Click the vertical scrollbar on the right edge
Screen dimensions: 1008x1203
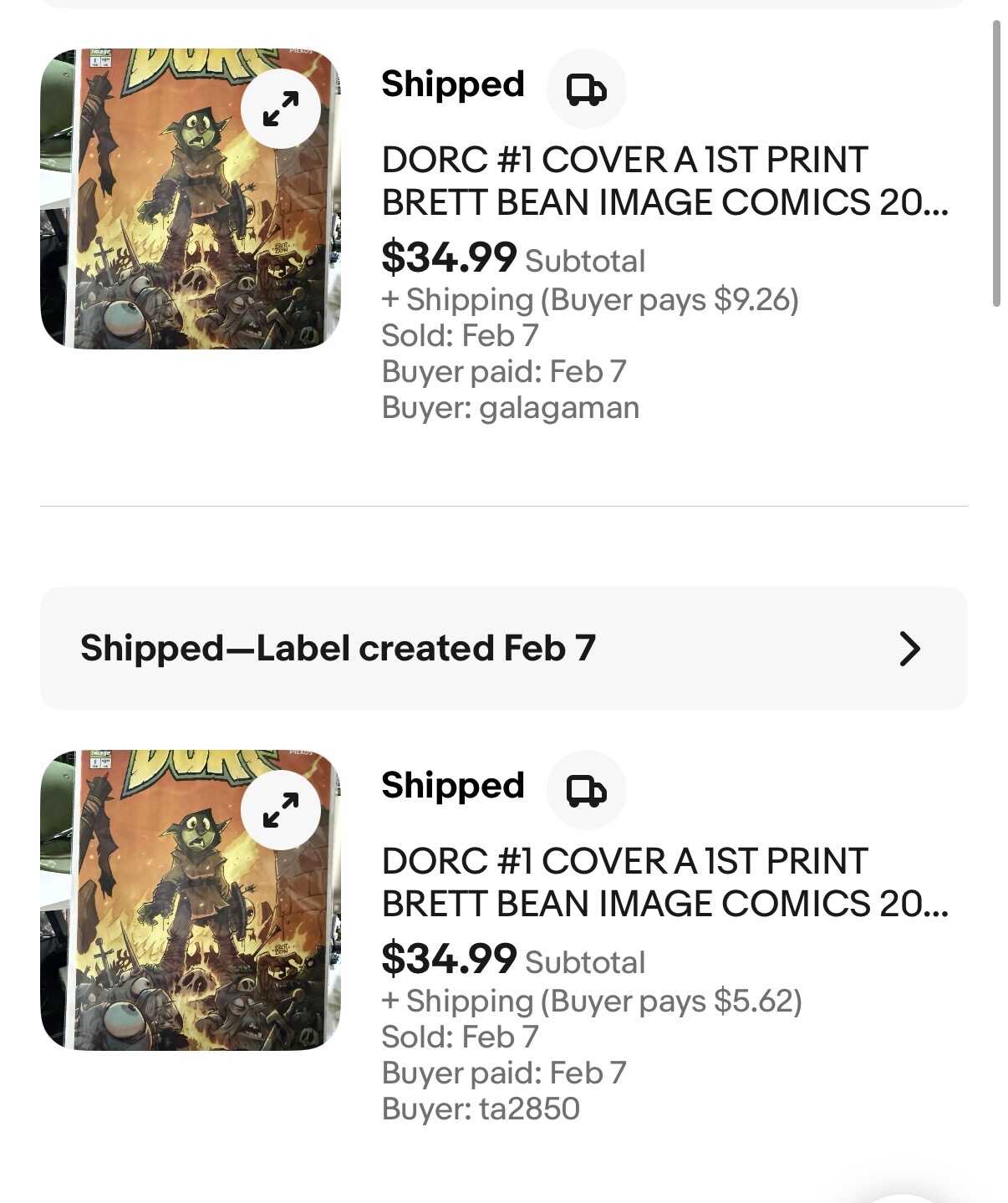(x=996, y=164)
